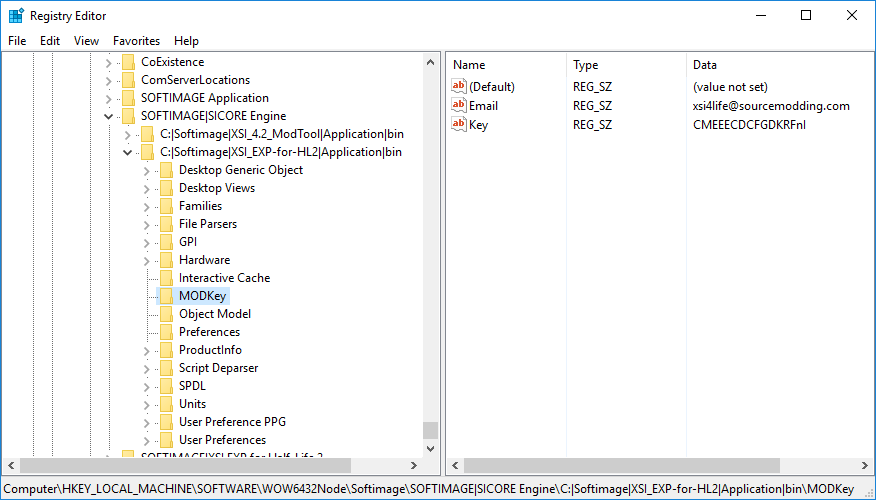
Task: Click the Data column header
Action: 780,65
